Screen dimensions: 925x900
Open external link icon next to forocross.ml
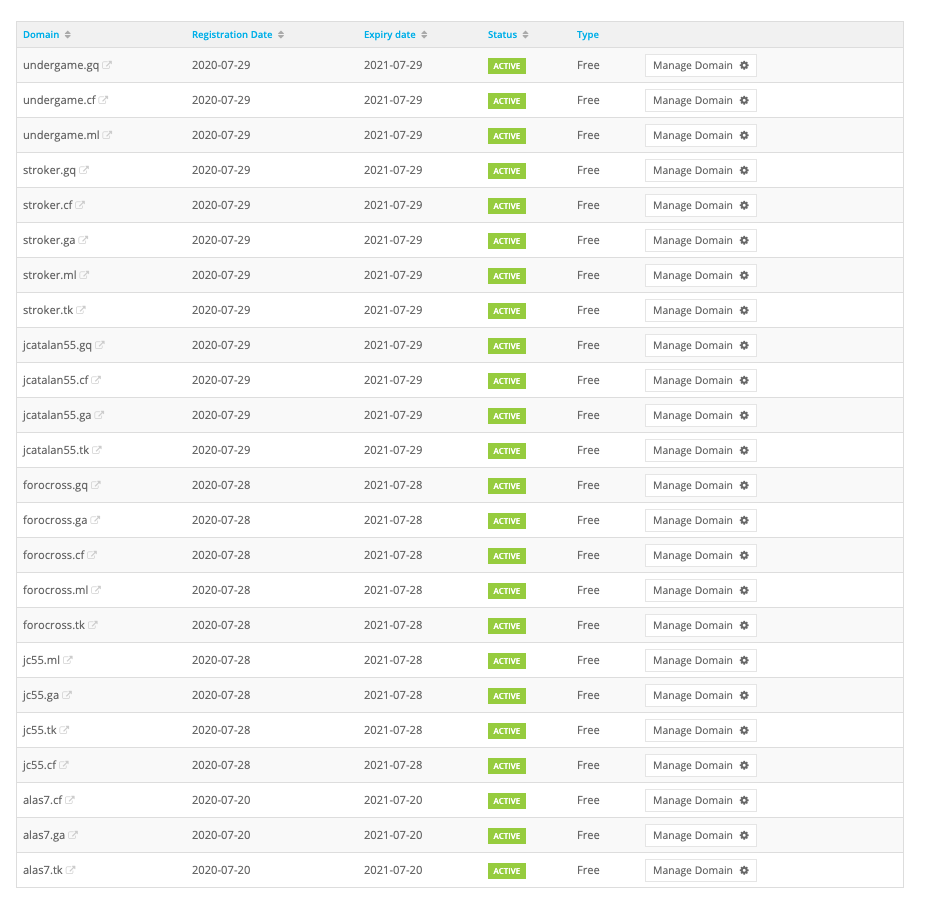click(96, 590)
